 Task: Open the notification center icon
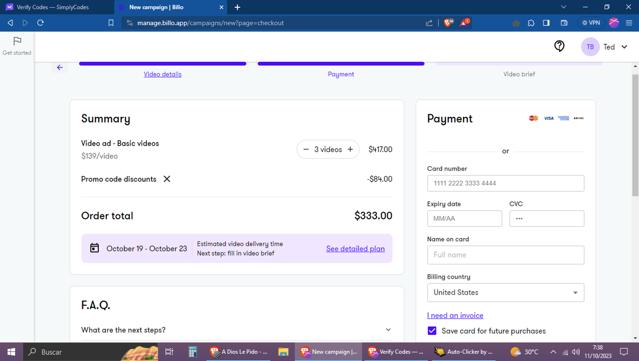624,352
